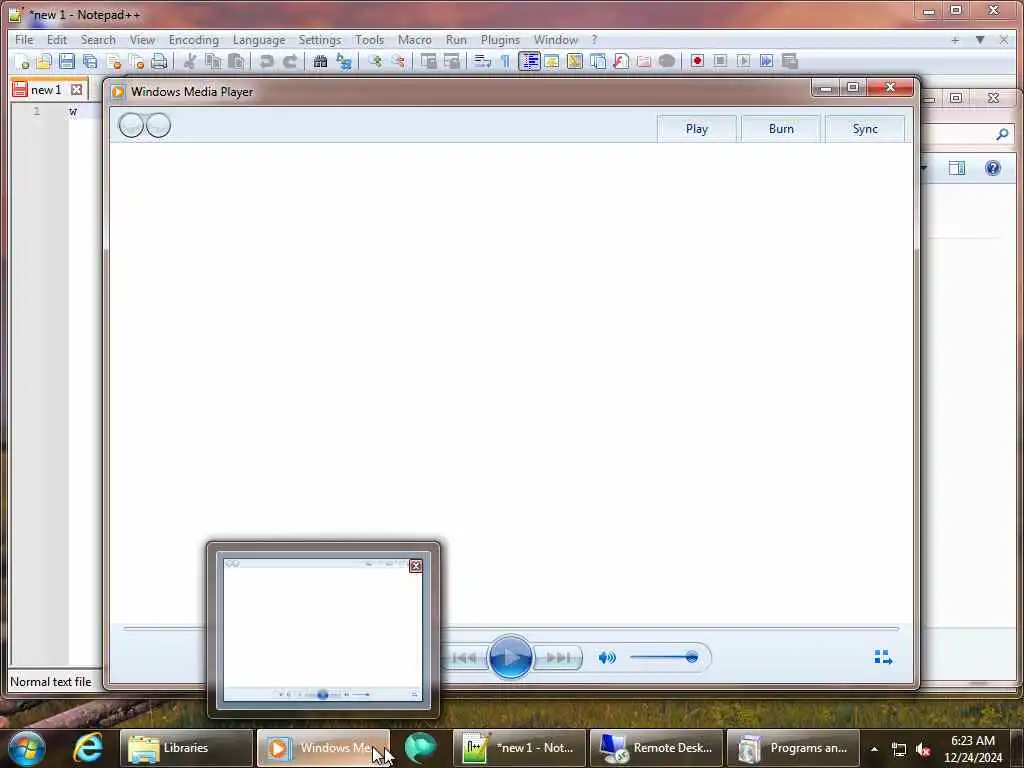Click the round Play button in Media Player
Image resolution: width=1024 pixels, height=768 pixels.
pos(510,657)
